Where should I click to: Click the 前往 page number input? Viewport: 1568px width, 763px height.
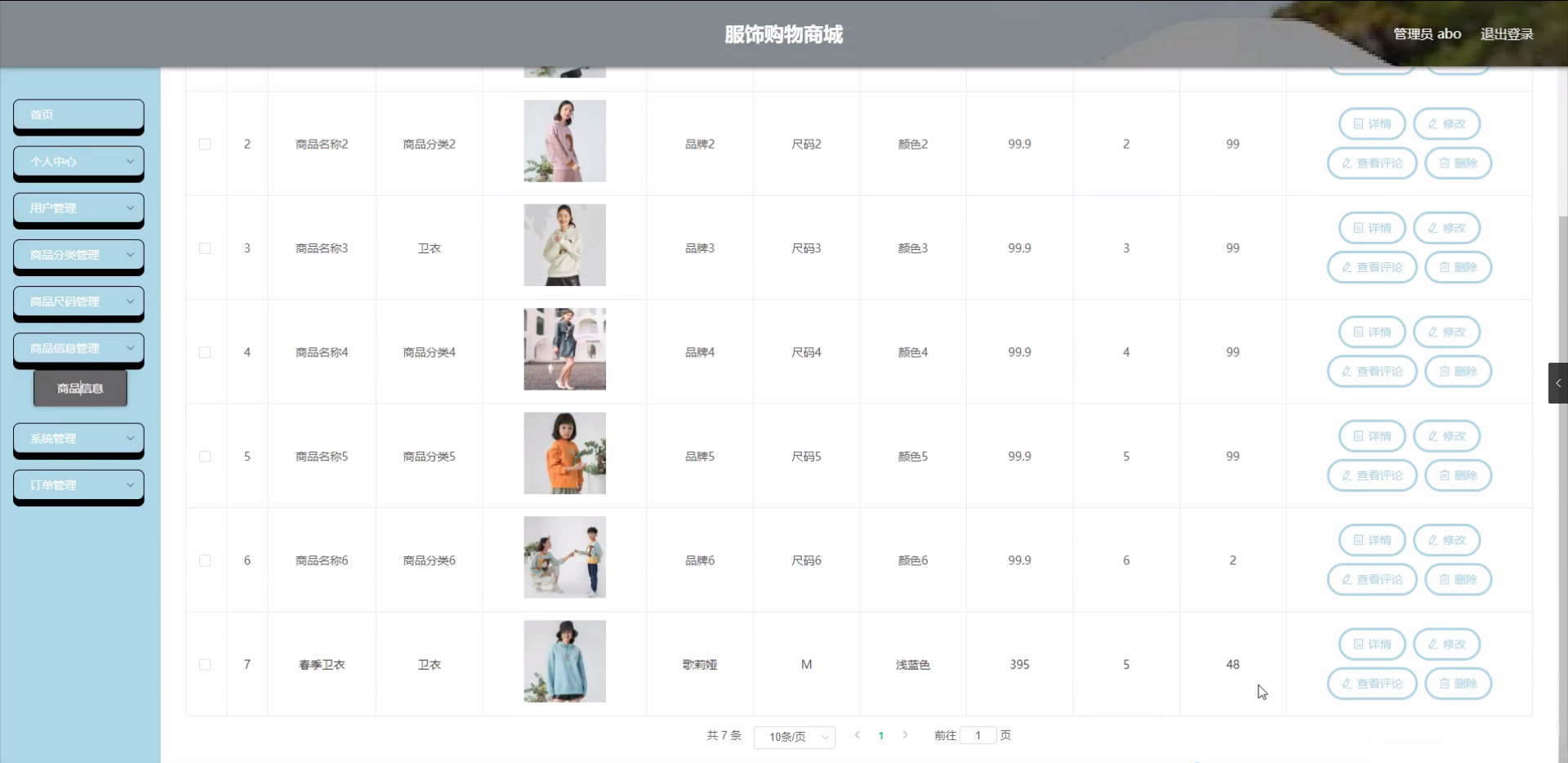[978, 735]
